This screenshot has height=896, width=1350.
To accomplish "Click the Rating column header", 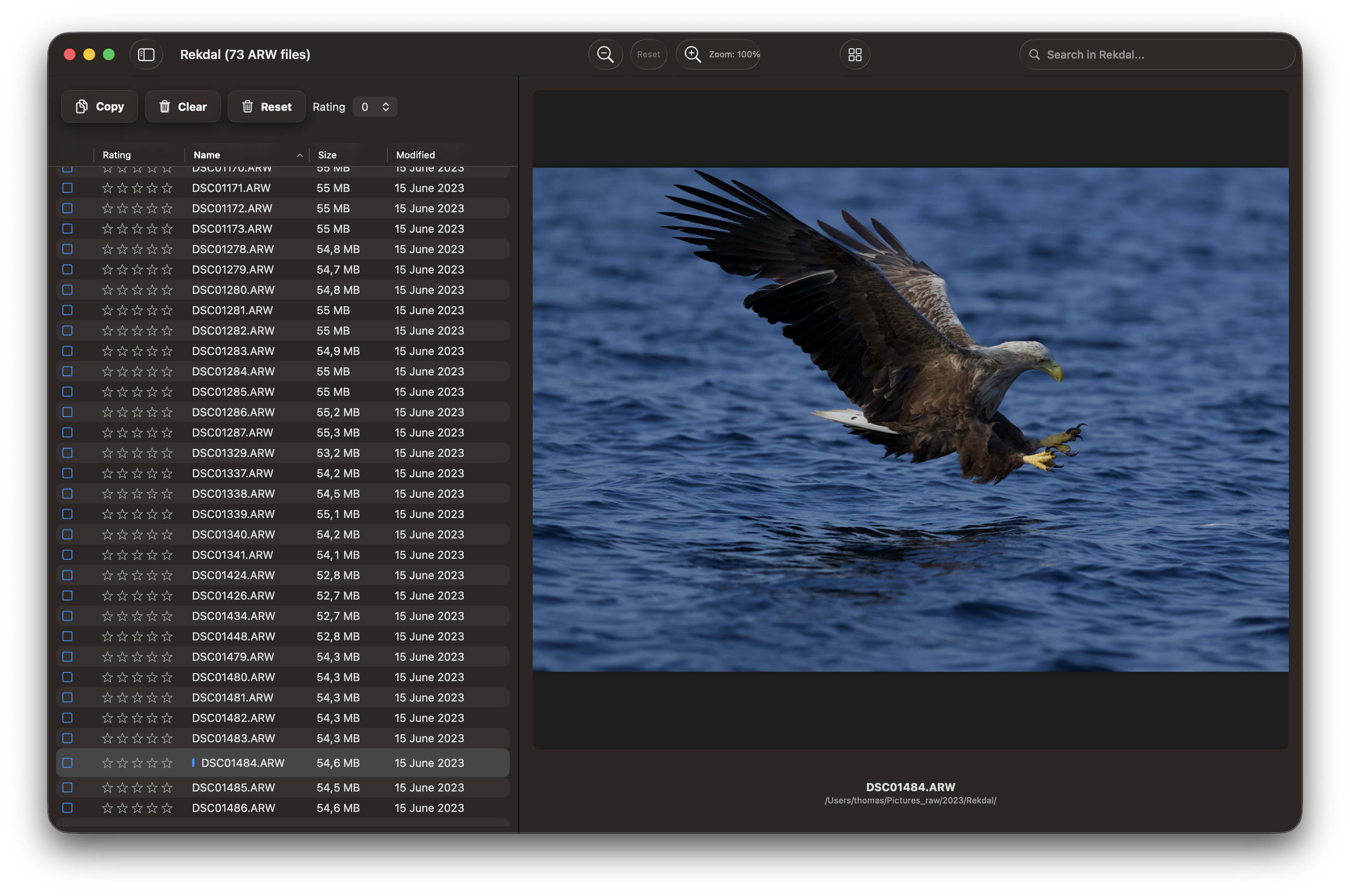I will (x=116, y=155).
